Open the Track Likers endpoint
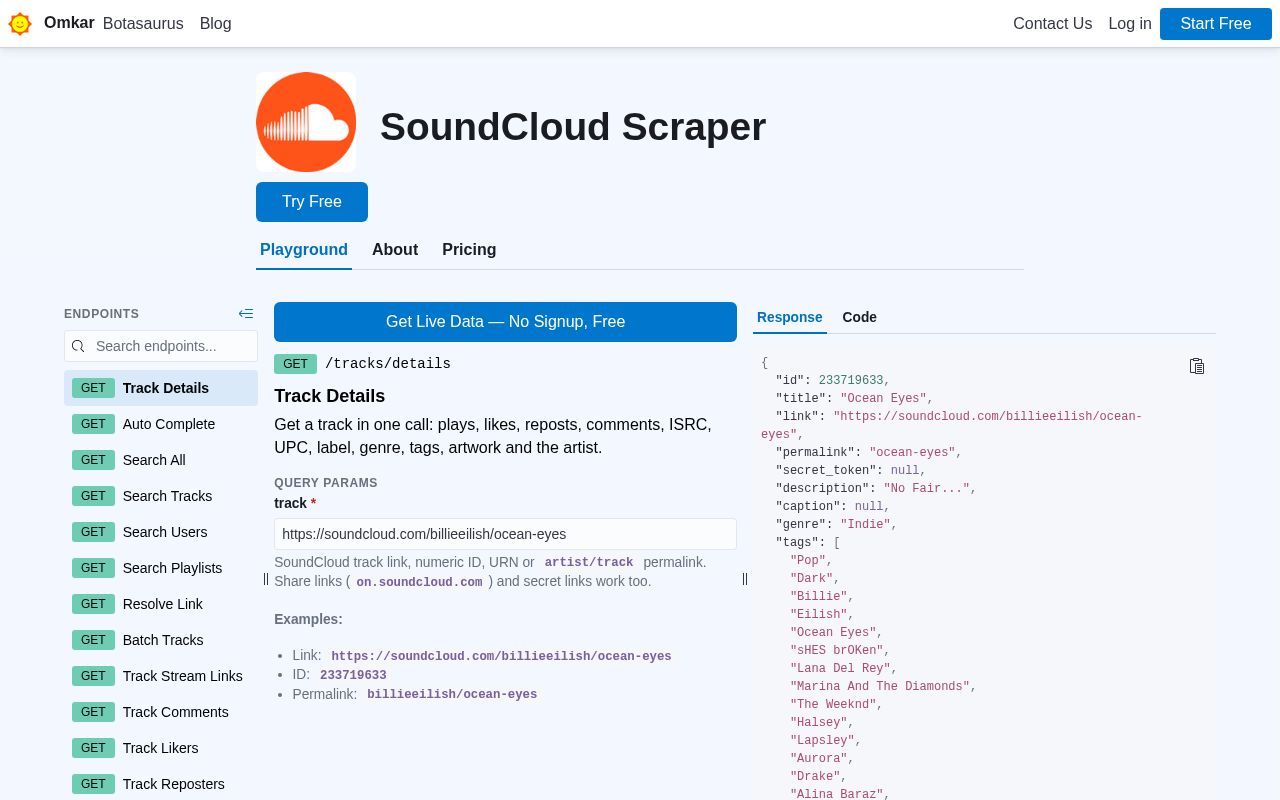This screenshot has height=800, width=1280. click(161, 748)
